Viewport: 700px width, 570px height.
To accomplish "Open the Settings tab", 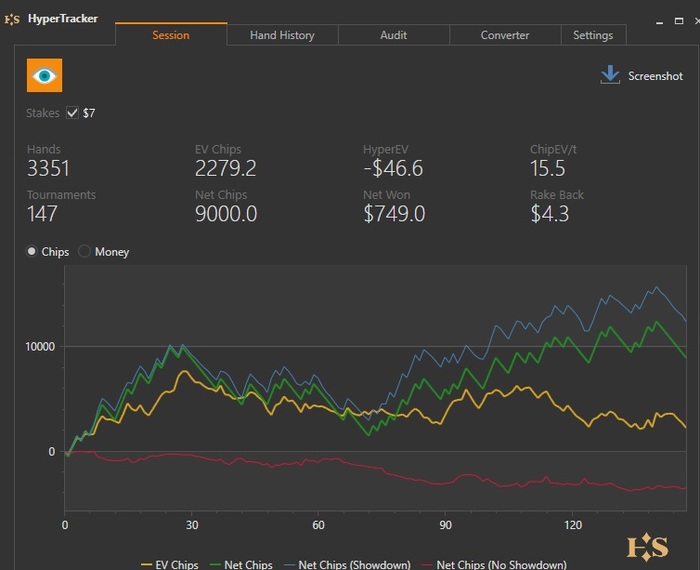I will click(x=593, y=35).
